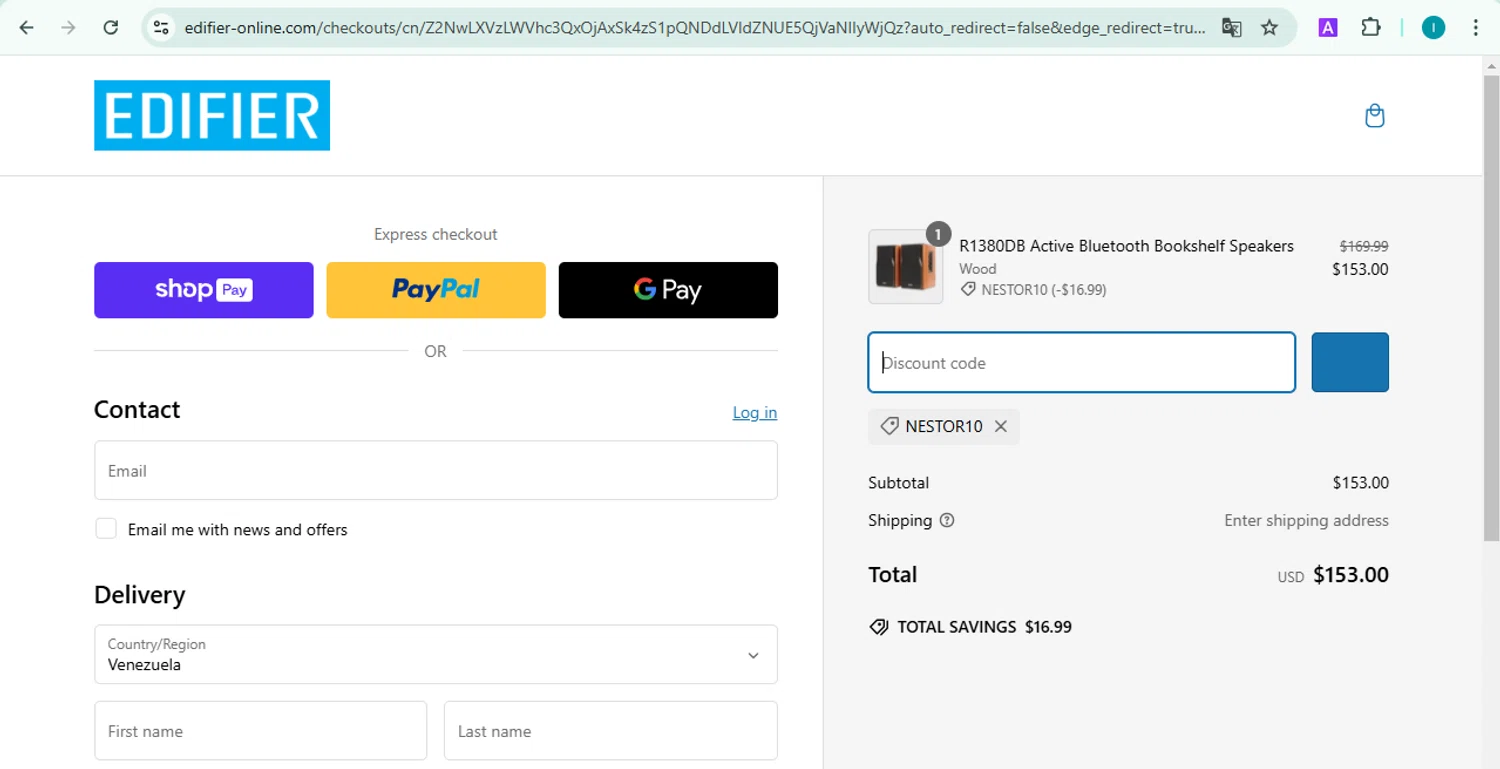Click the product title R1380DB Active Bluetooth
This screenshot has width=1500, height=769.
coord(1126,246)
